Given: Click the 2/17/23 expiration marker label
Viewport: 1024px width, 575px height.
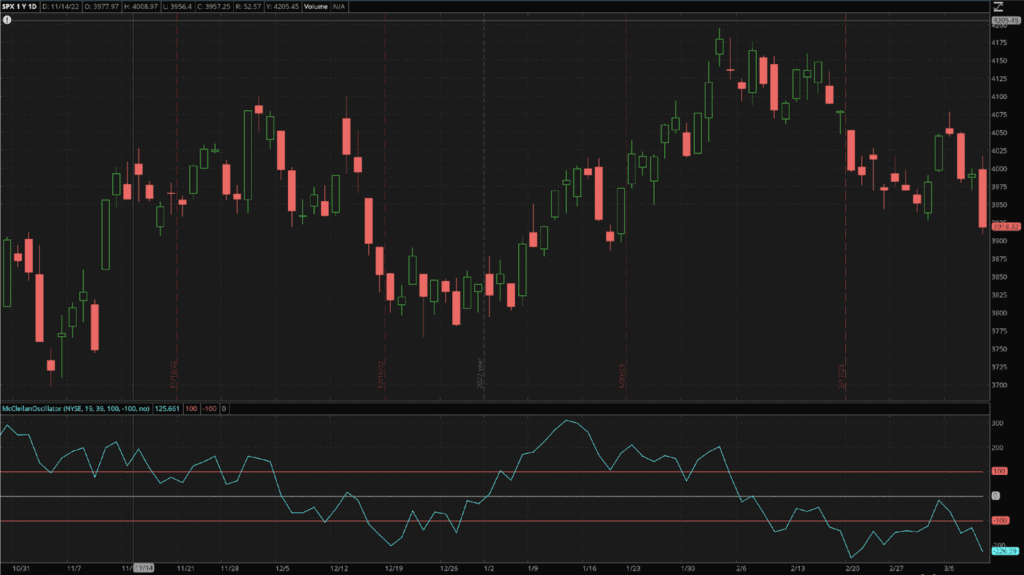Looking at the screenshot, I should [x=842, y=376].
